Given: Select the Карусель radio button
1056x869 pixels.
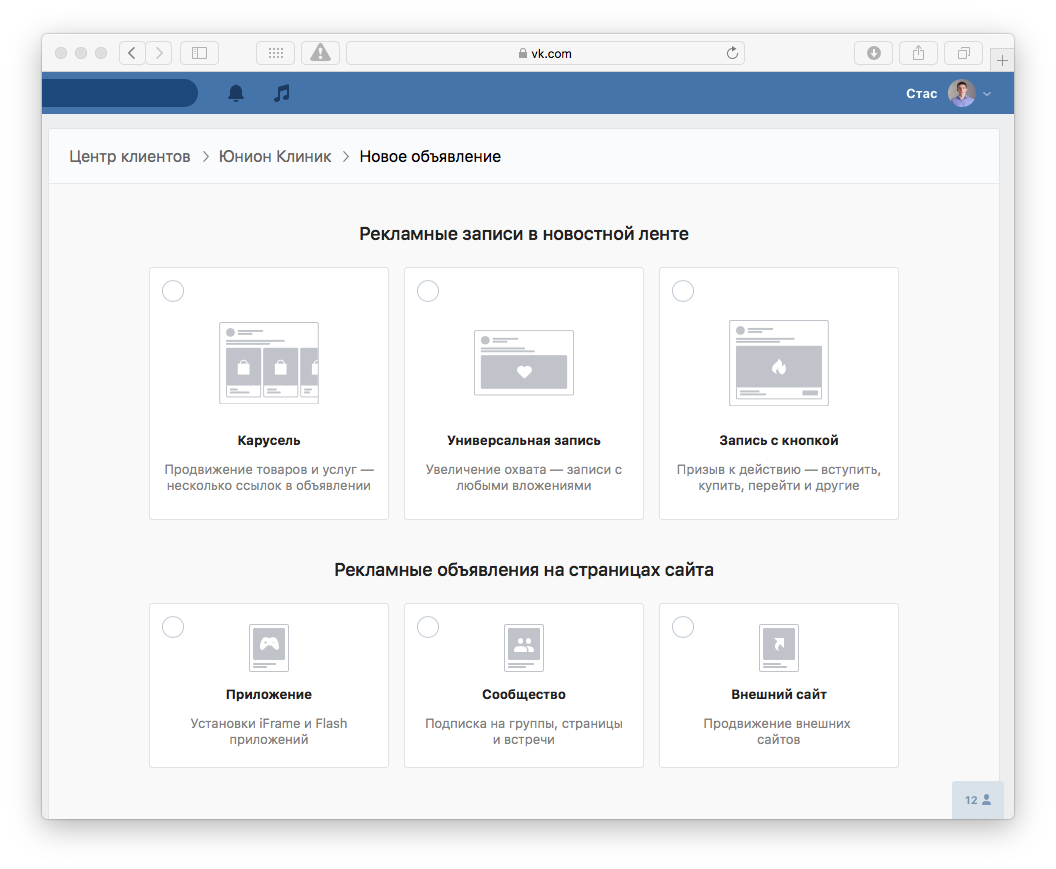Looking at the screenshot, I should pos(173,291).
